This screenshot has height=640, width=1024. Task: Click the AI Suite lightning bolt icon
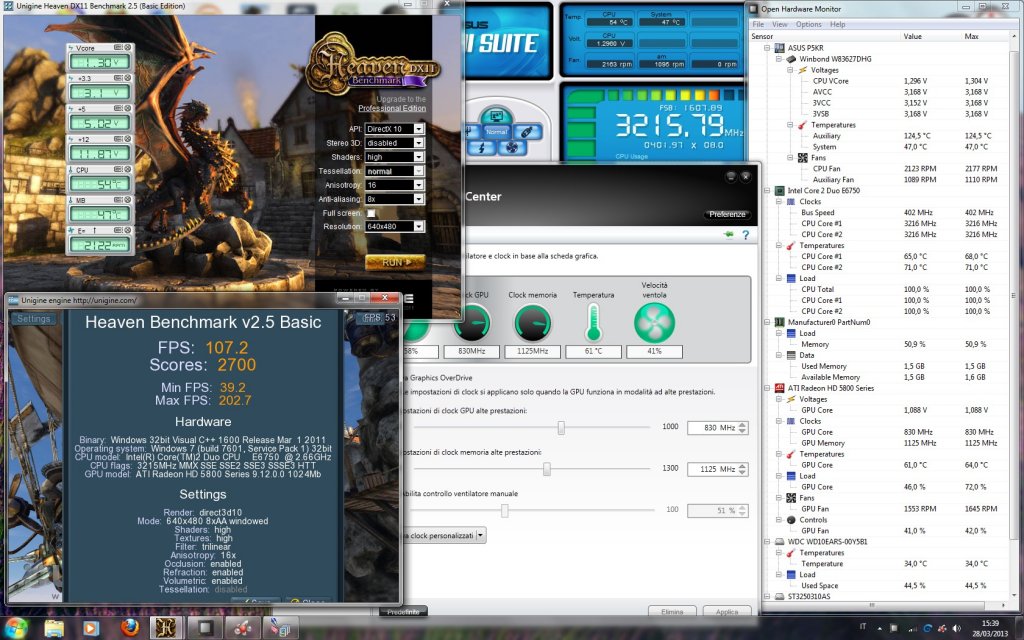pyautogui.click(x=482, y=148)
